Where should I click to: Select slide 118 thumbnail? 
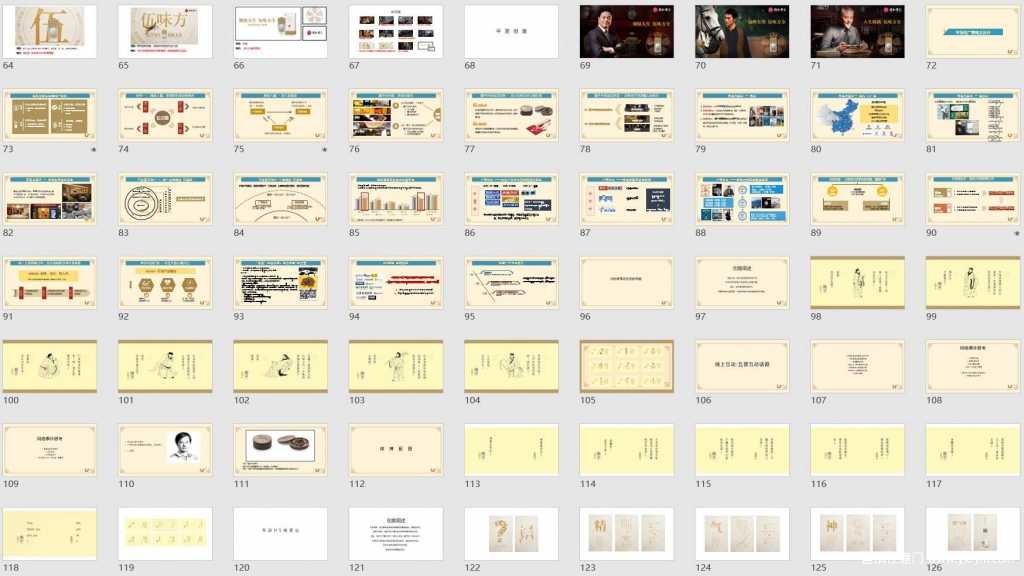(x=50, y=534)
